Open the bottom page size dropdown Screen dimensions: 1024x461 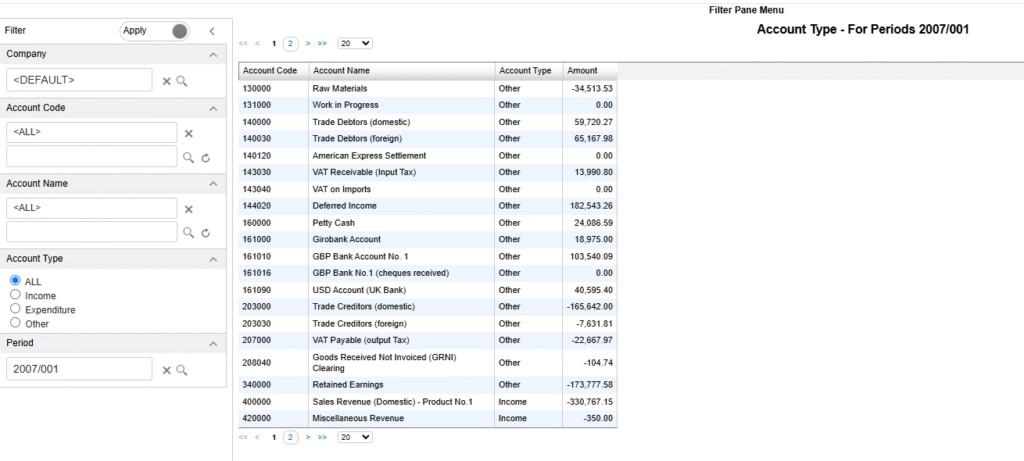[x=355, y=437]
